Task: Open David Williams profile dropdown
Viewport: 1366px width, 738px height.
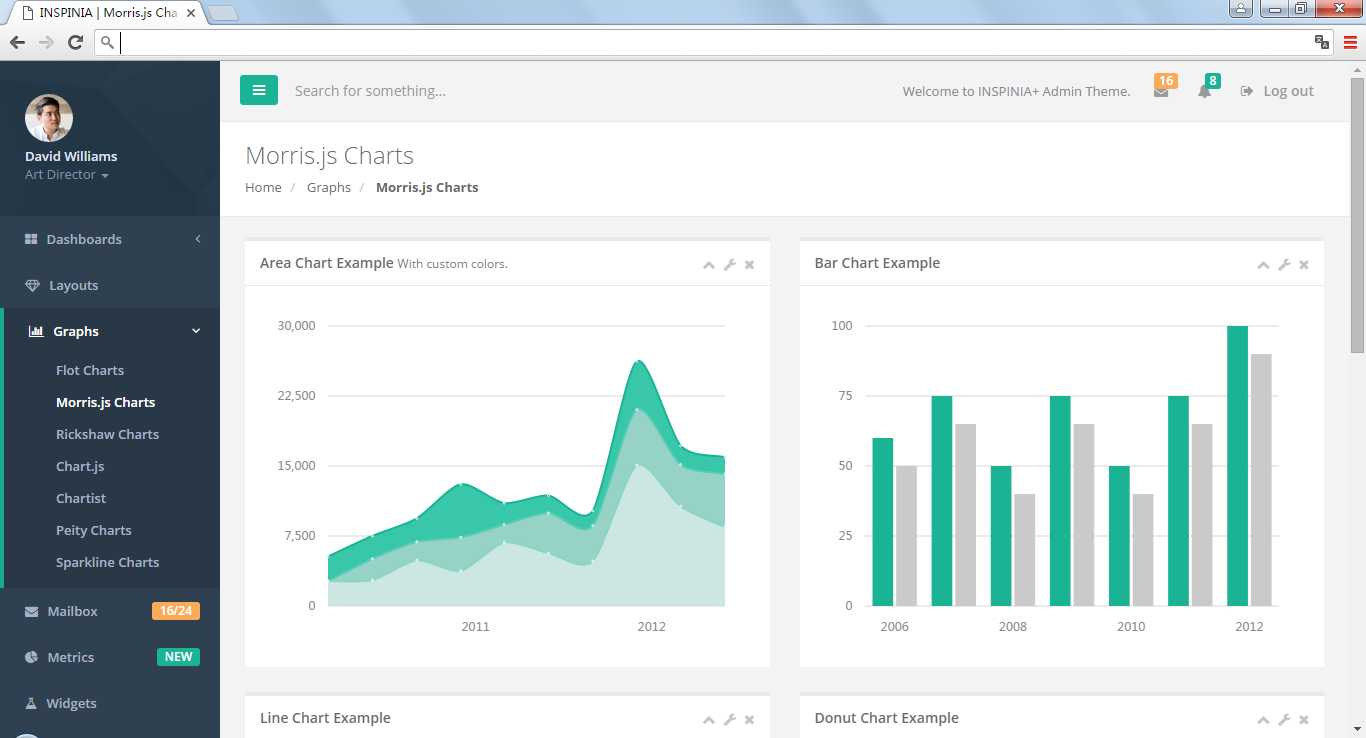Action: point(67,175)
